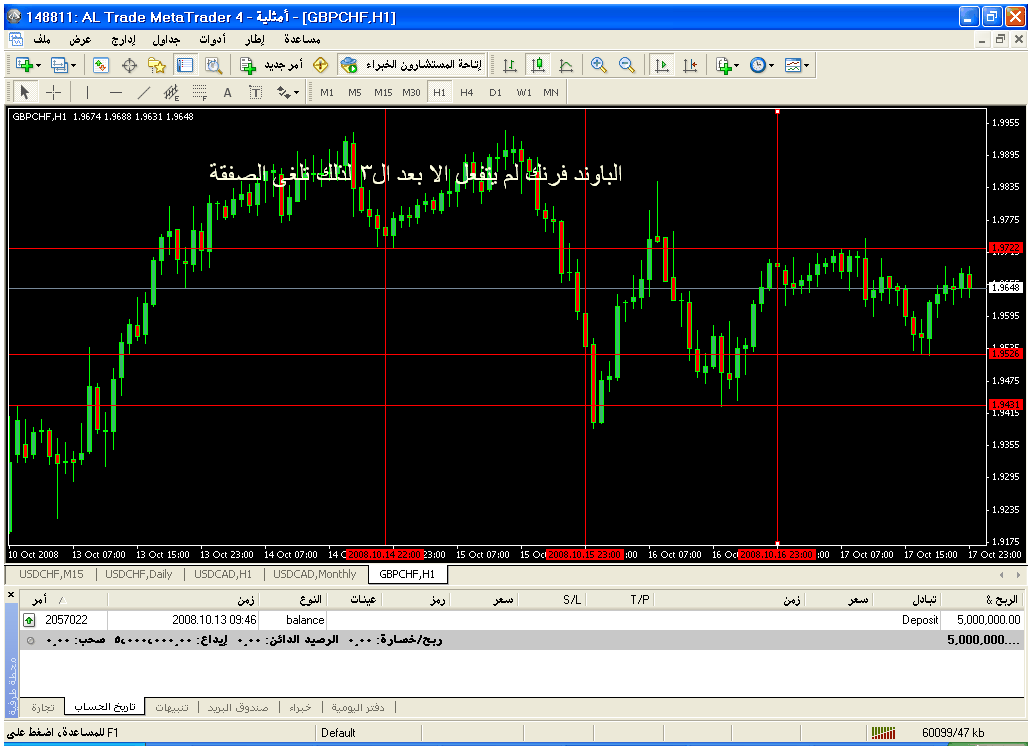Select the Fibonacci retracement tool

click(199, 92)
